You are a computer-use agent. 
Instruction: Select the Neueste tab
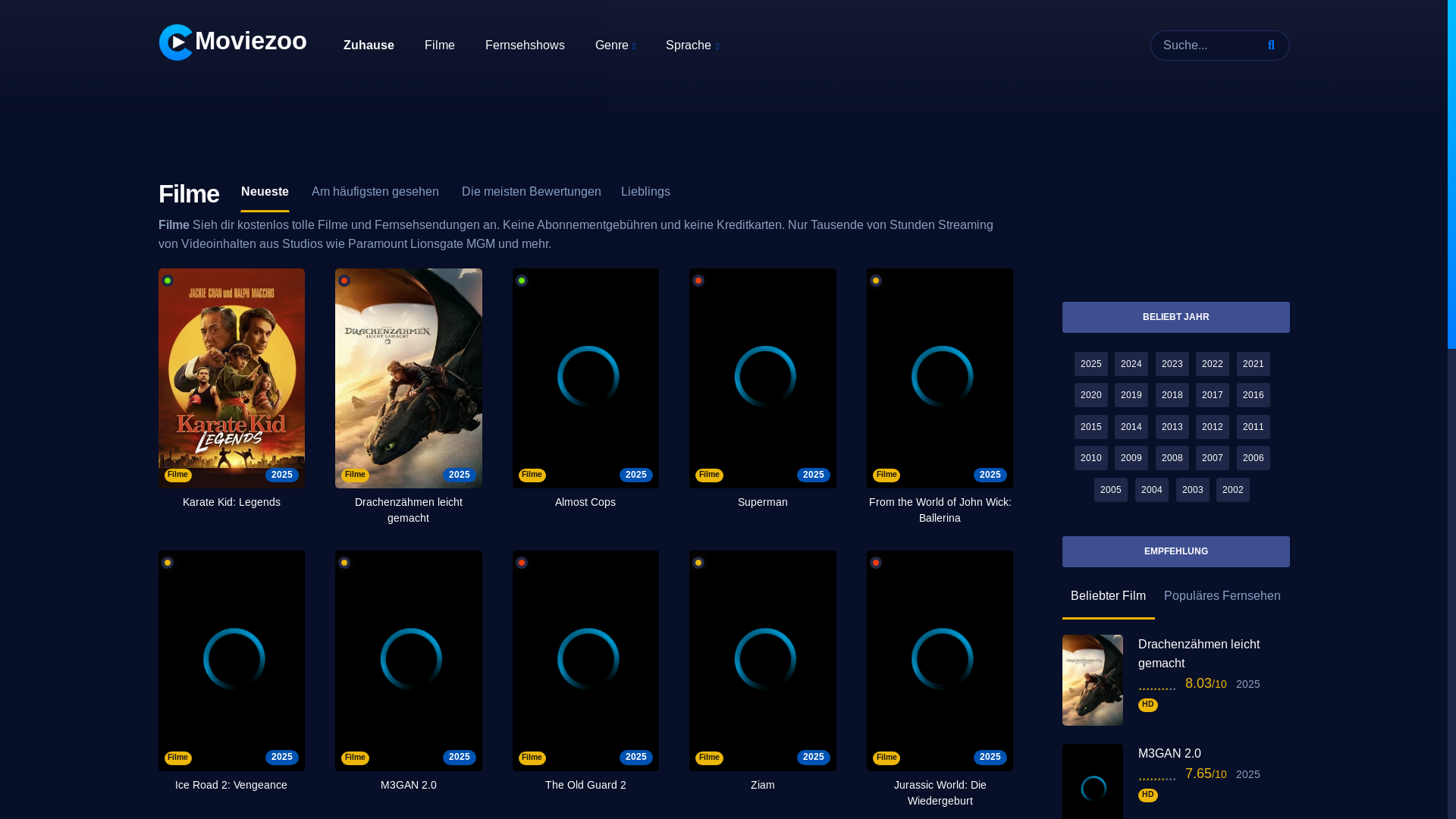(265, 192)
